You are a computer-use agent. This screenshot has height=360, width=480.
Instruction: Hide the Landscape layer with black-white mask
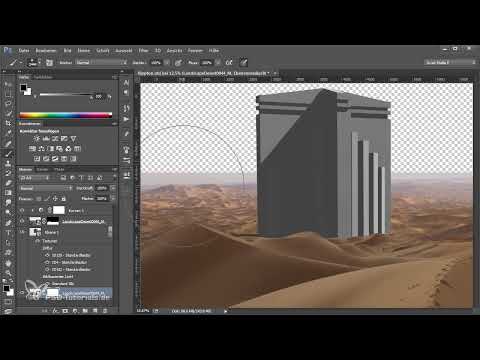tap(22, 221)
